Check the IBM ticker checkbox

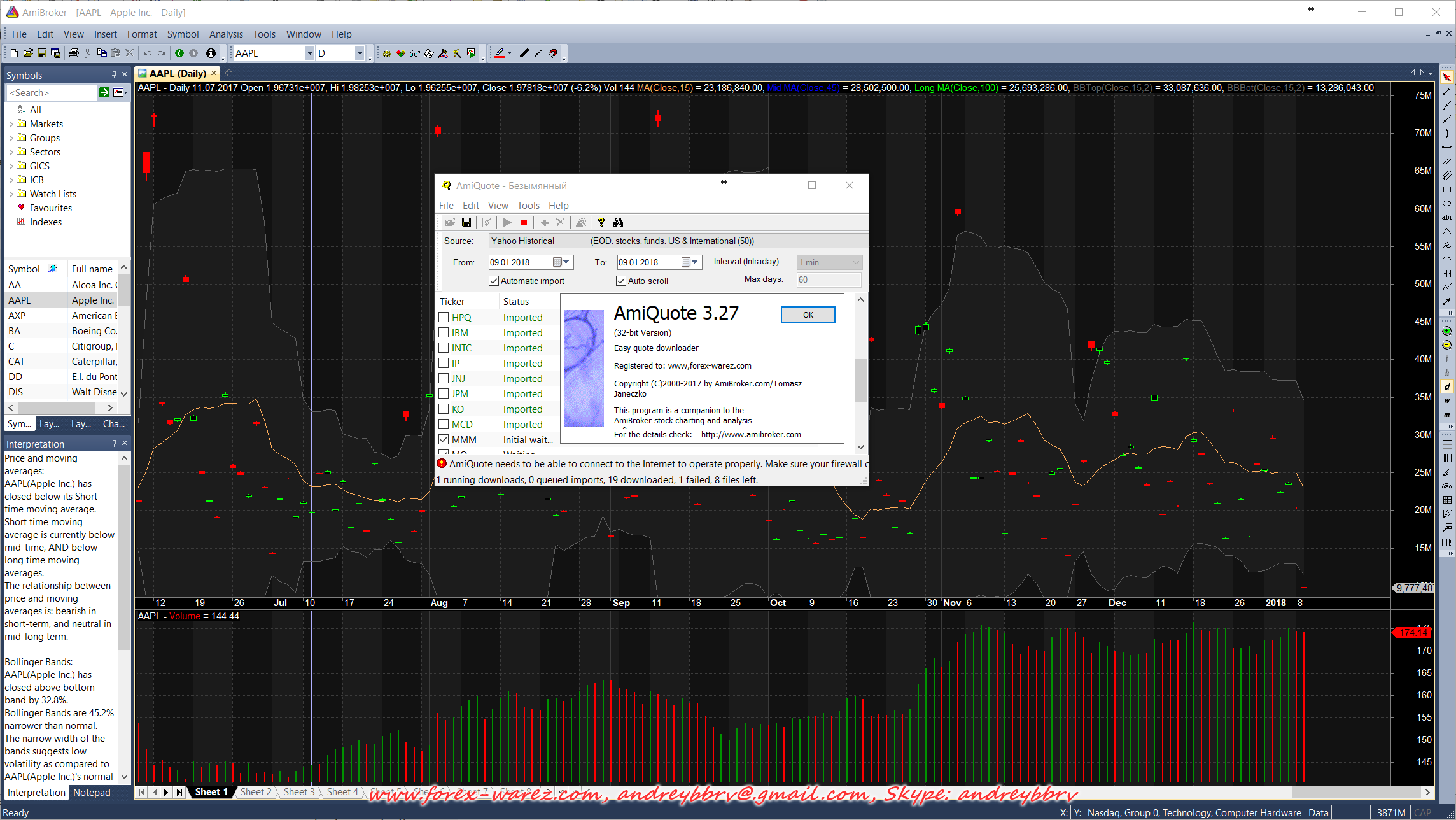coord(444,332)
